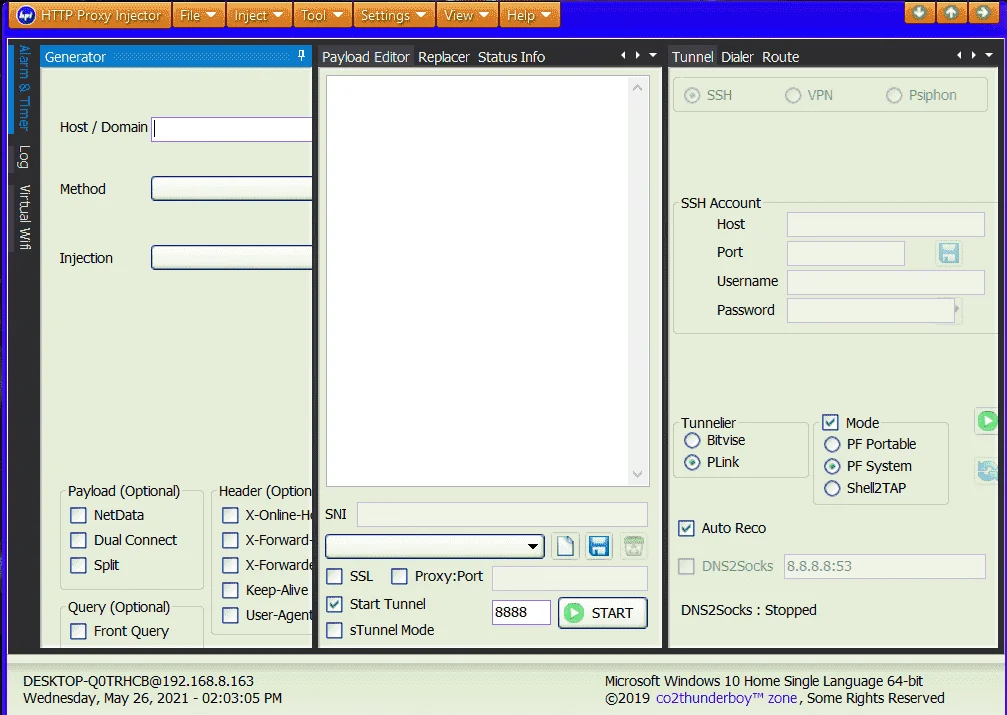This screenshot has width=1007, height=715.
Task: Click SSH Account Username field
Action: [886, 282]
